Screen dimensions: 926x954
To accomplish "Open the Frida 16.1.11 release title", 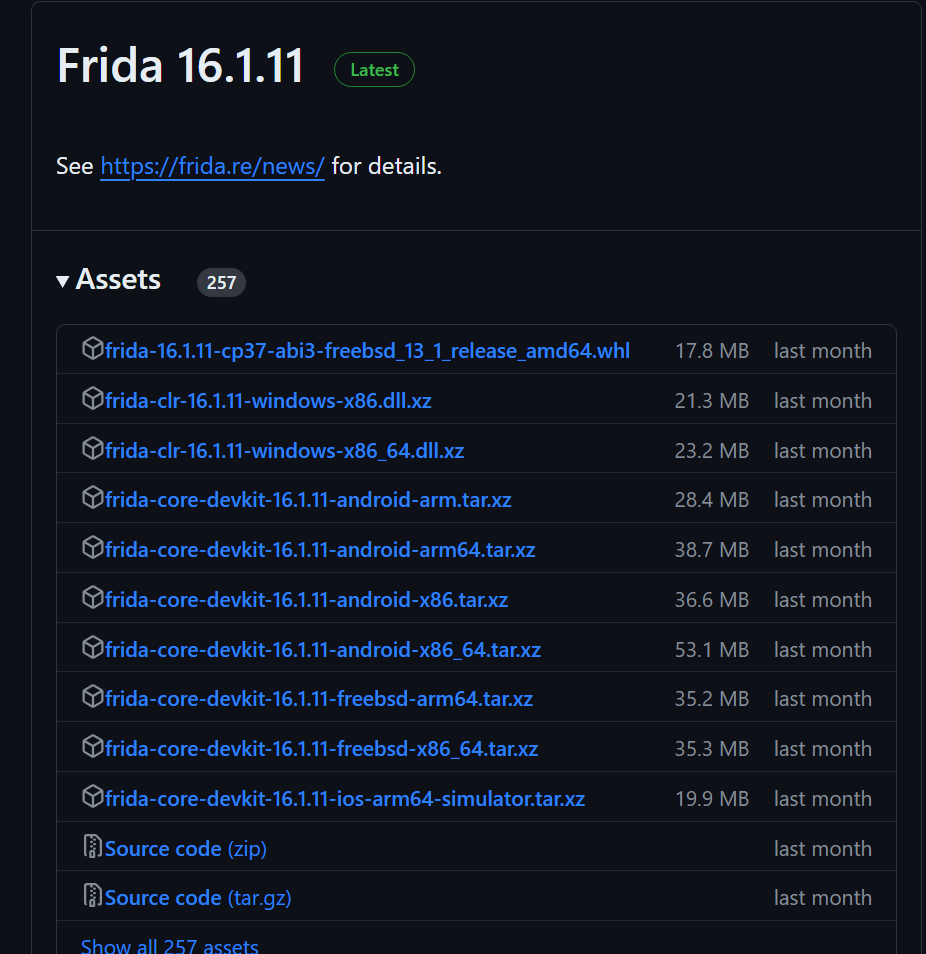I will tap(180, 66).
